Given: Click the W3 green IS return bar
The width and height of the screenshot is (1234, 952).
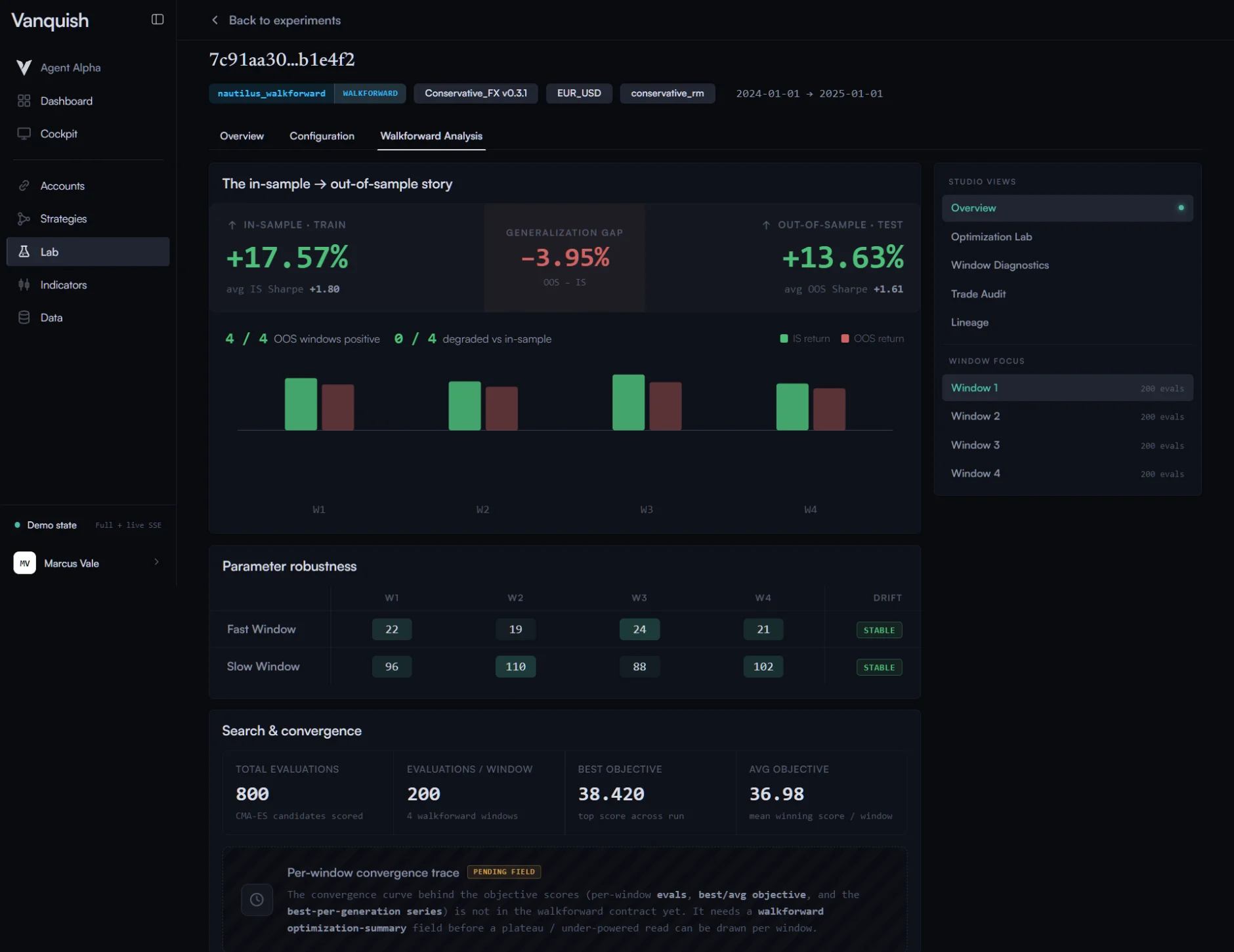Looking at the screenshot, I should [628, 402].
